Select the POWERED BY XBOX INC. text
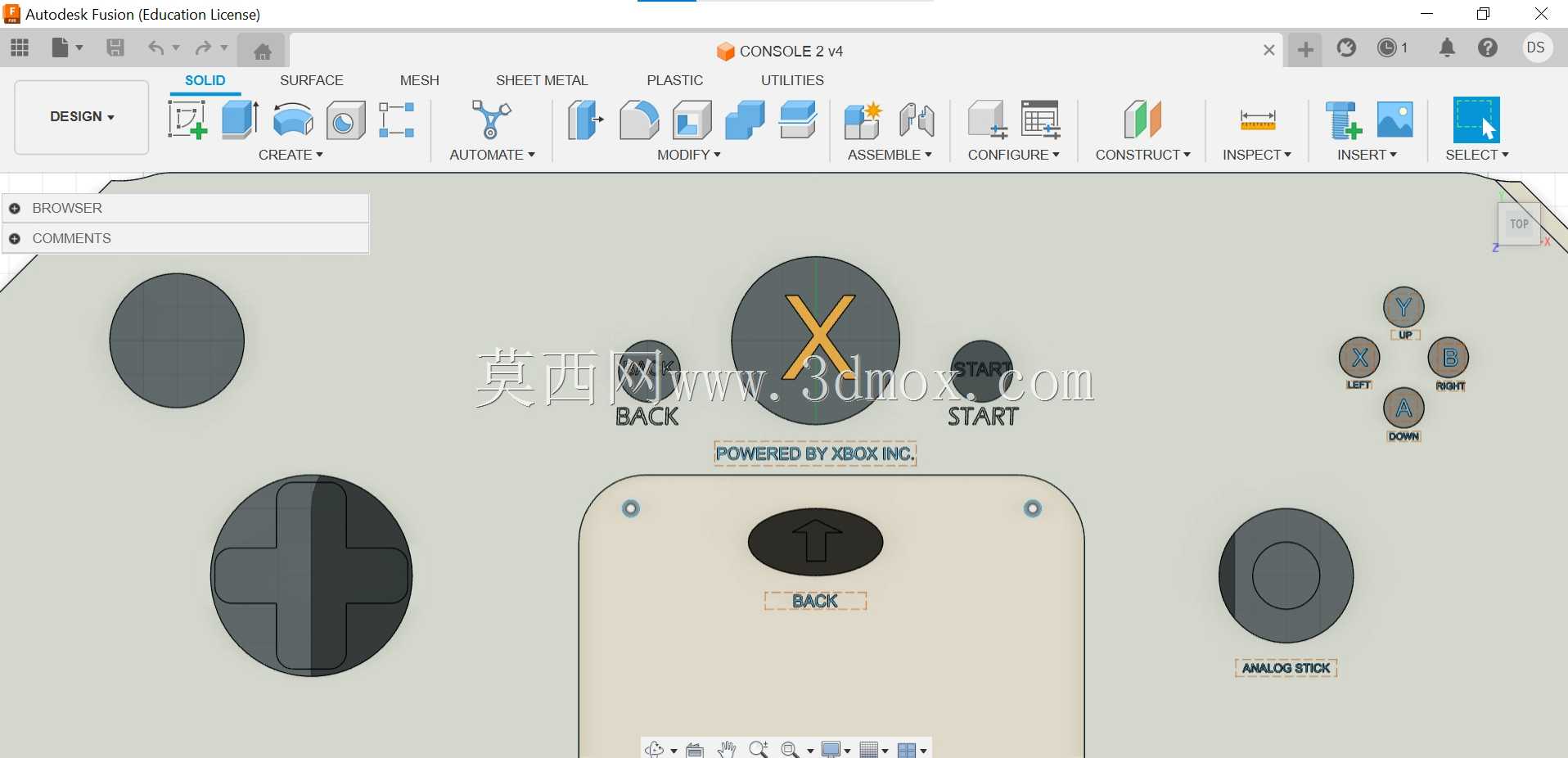The height and width of the screenshot is (758, 1568). click(x=815, y=453)
